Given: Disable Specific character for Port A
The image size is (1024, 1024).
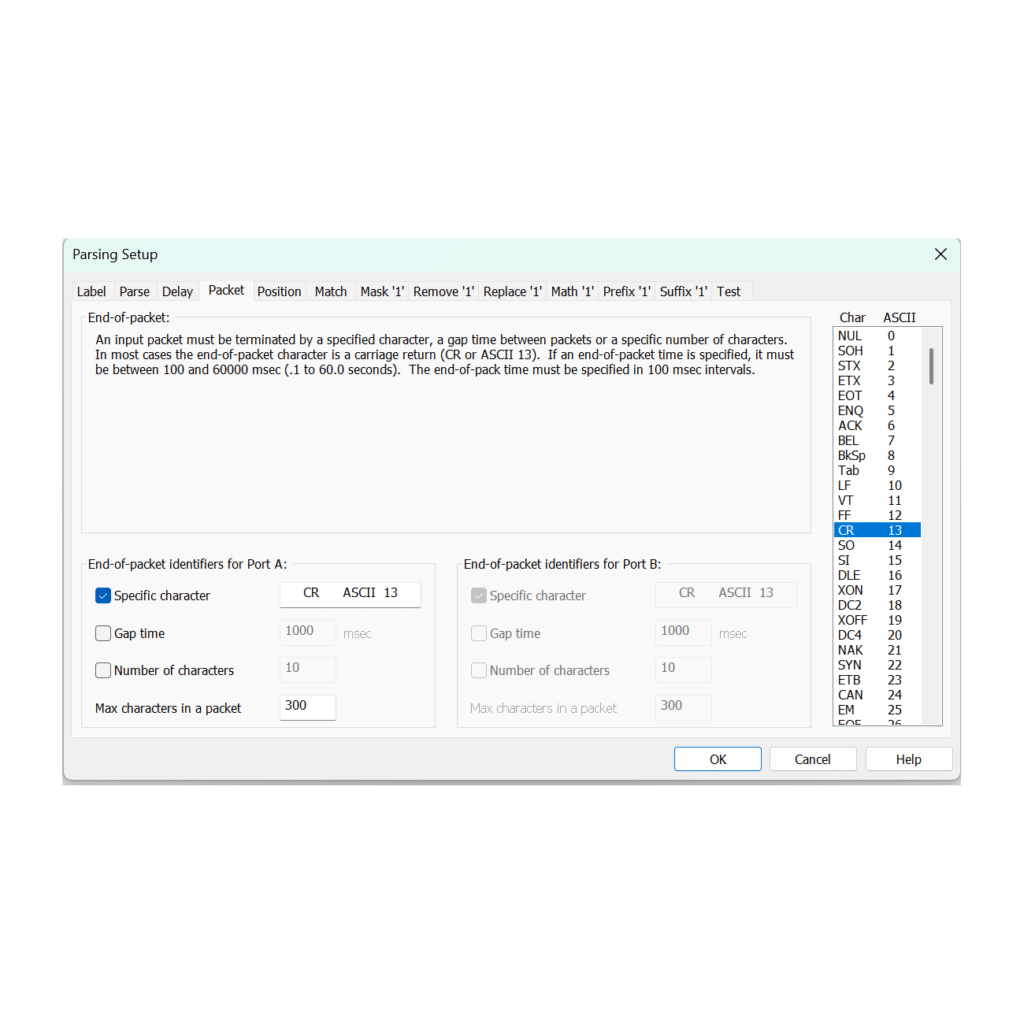Looking at the screenshot, I should 103,595.
